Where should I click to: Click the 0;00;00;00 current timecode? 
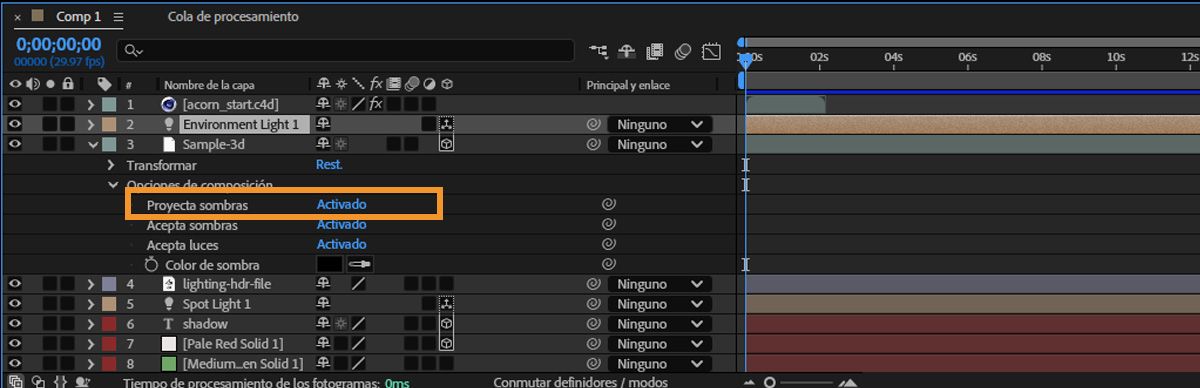pyautogui.click(x=59, y=44)
